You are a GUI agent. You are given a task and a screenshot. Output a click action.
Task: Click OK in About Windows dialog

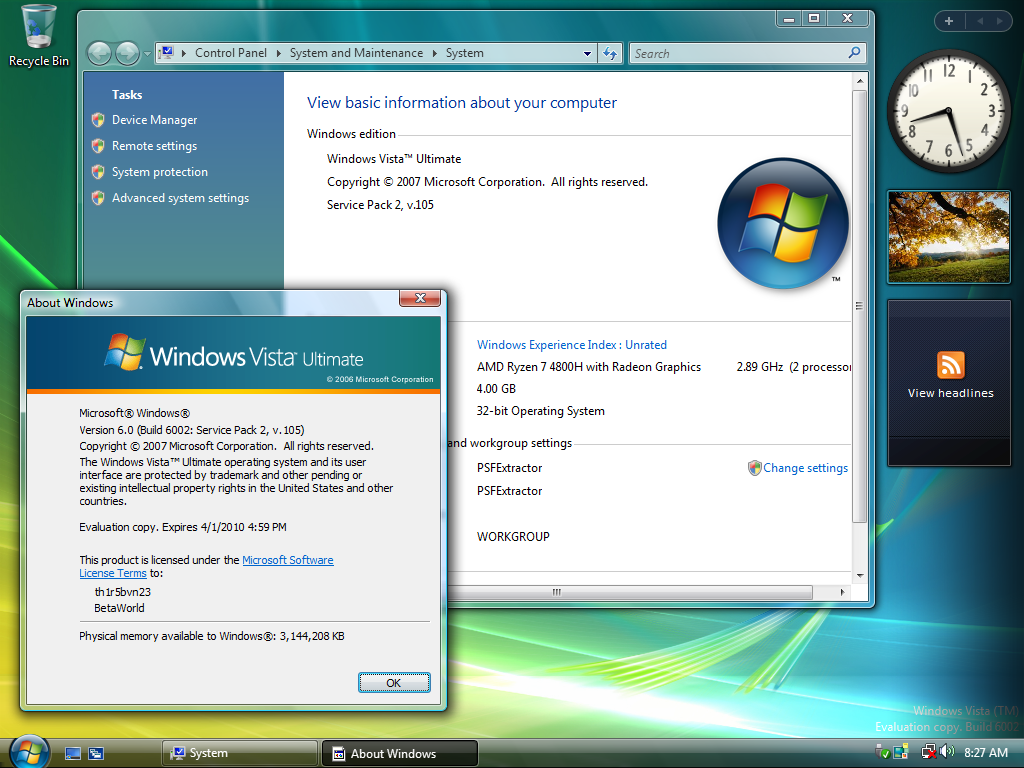click(394, 682)
